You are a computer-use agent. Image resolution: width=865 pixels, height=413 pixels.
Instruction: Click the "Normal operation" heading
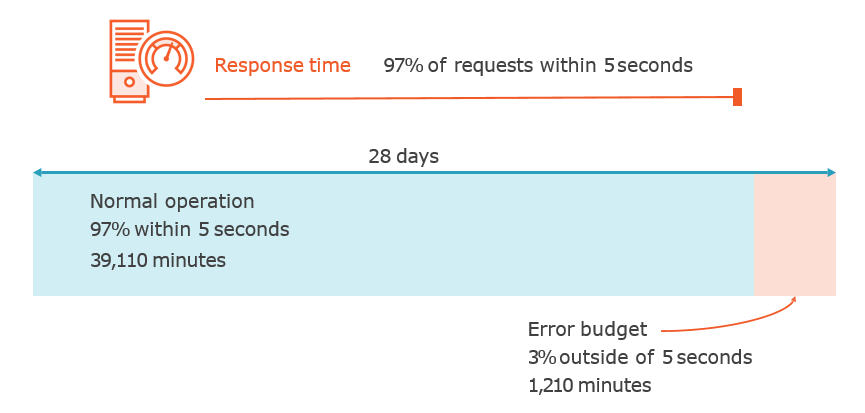pyautogui.click(x=172, y=201)
